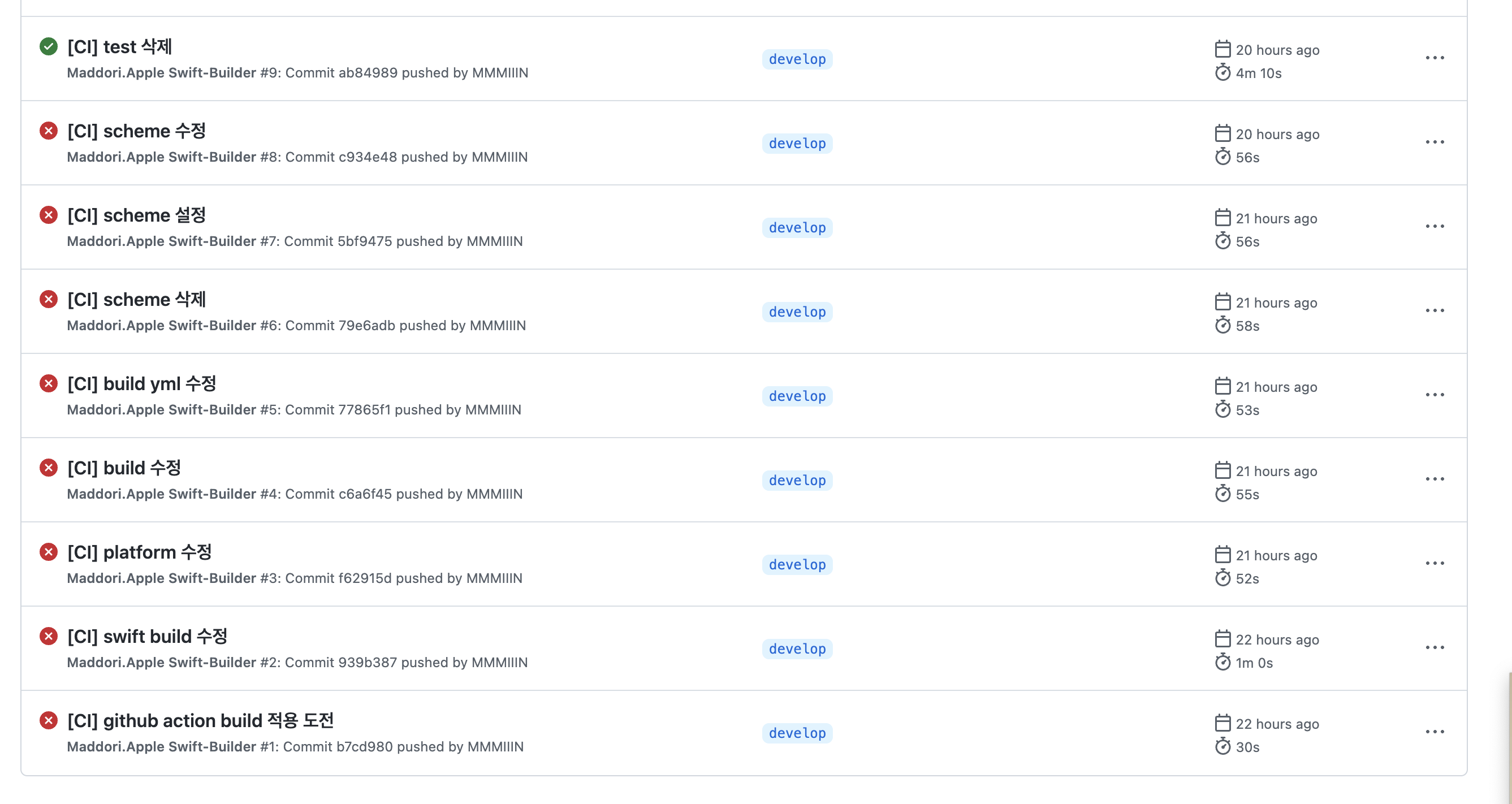Open the three-dot menu for run #9
This screenshot has width=1512, height=804.
(1435, 58)
